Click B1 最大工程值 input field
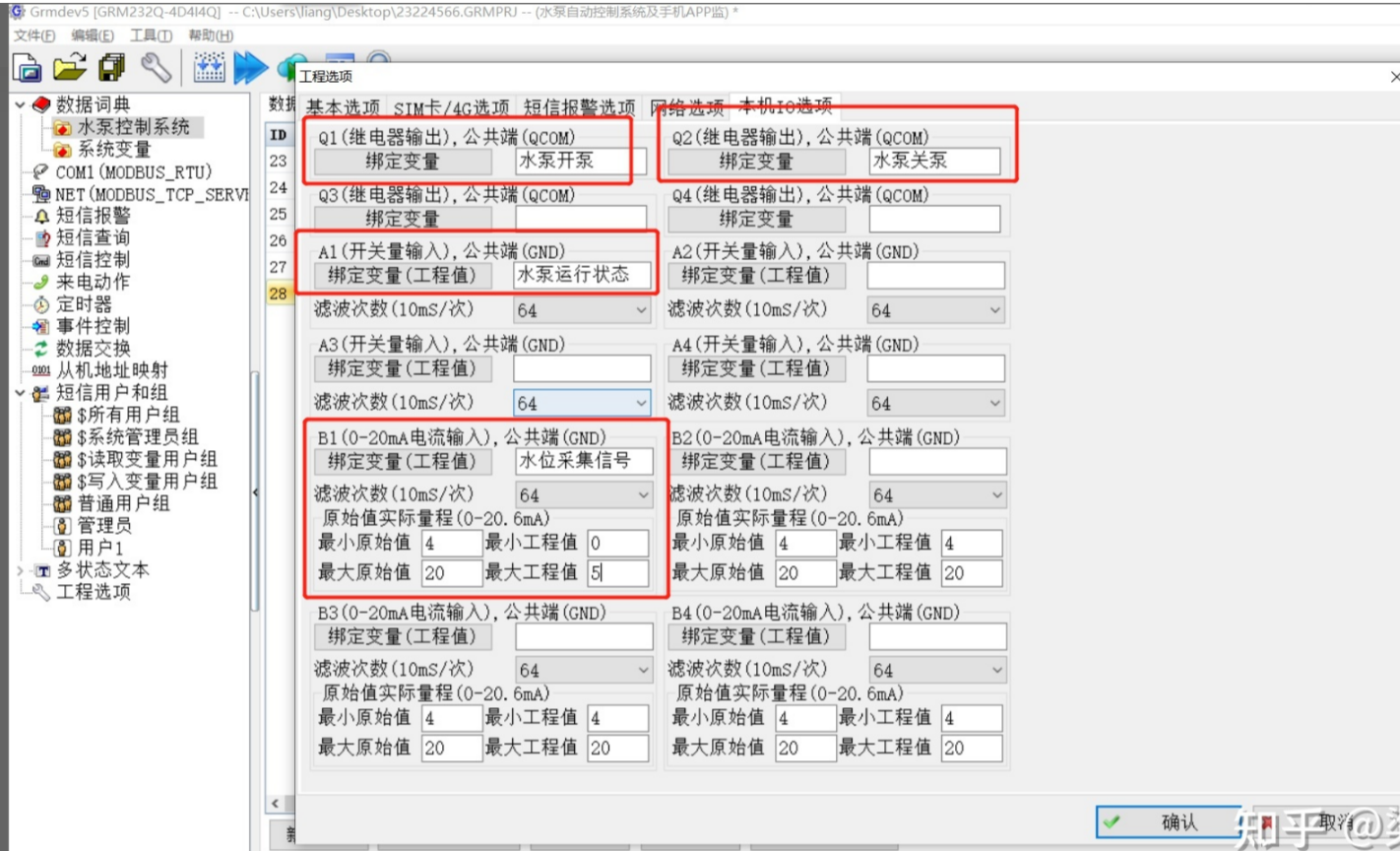The width and height of the screenshot is (1400, 851). [x=618, y=572]
